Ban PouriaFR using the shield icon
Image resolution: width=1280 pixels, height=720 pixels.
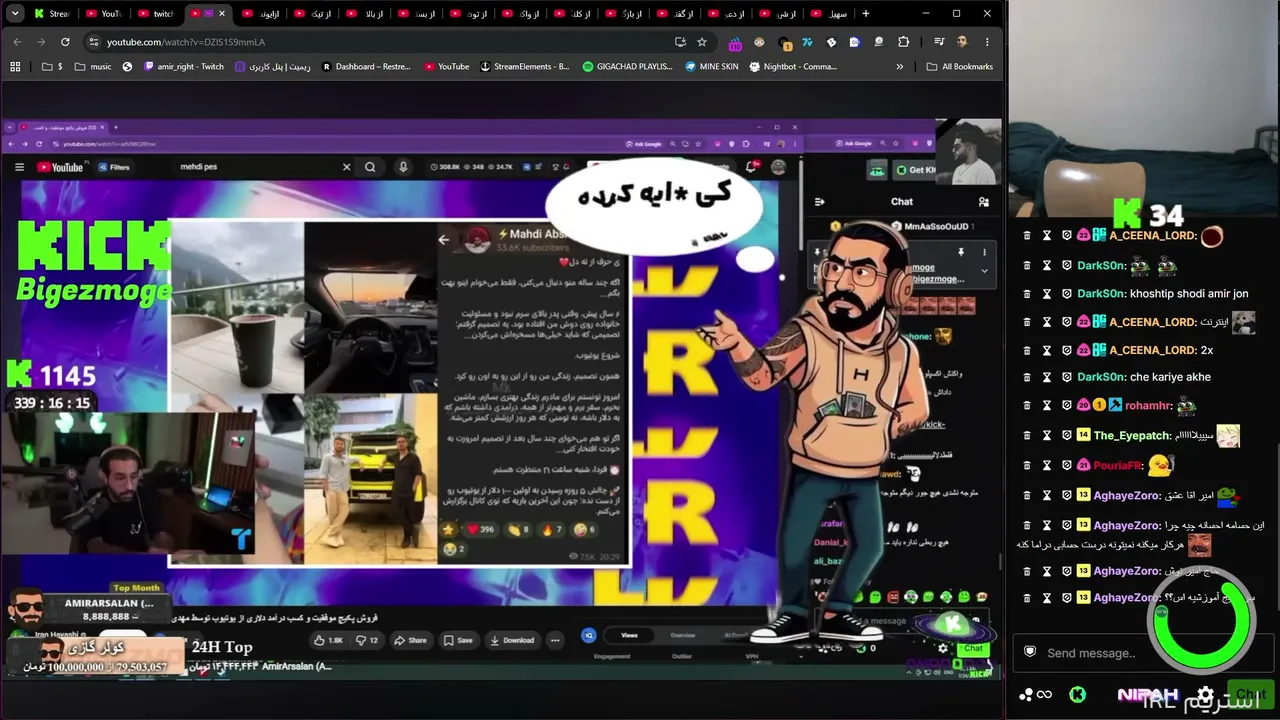click(x=1067, y=465)
